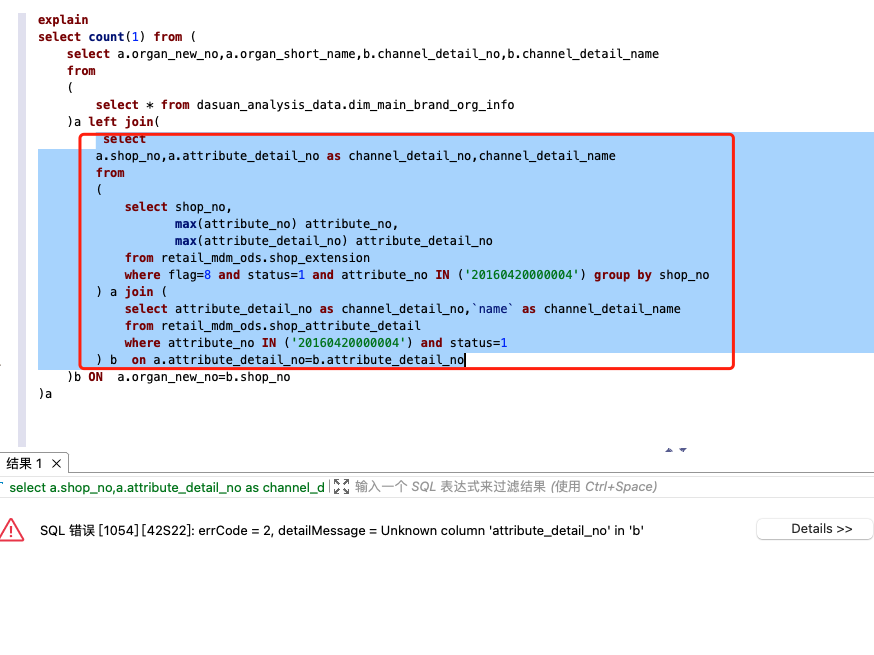This screenshot has width=874, height=655.
Task: Click the table name dim_main_brand_org_info
Action: [430, 104]
